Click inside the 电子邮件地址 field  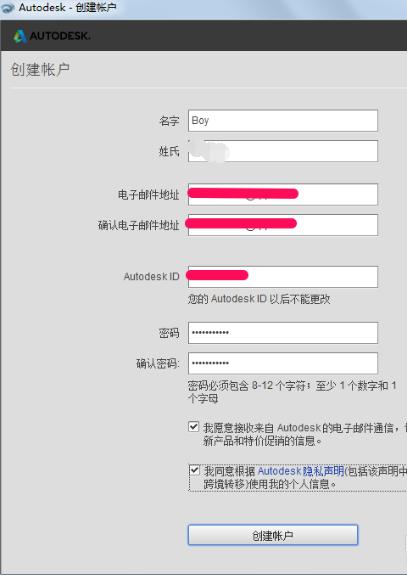coord(283,194)
